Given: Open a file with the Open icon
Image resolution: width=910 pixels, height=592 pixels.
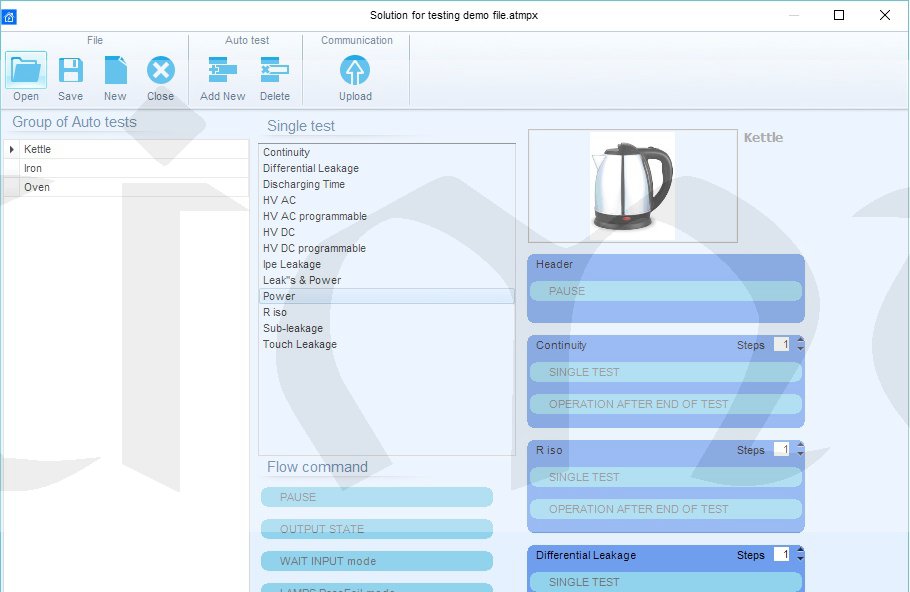Looking at the screenshot, I should pyautogui.click(x=26, y=71).
